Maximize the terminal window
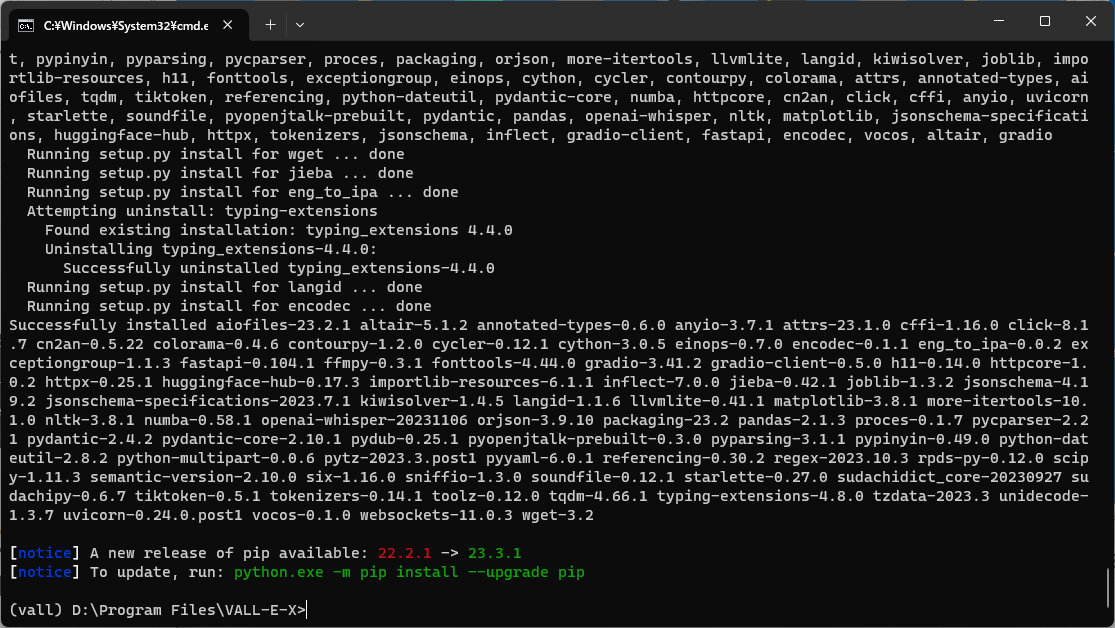1115x628 pixels. point(1043,21)
